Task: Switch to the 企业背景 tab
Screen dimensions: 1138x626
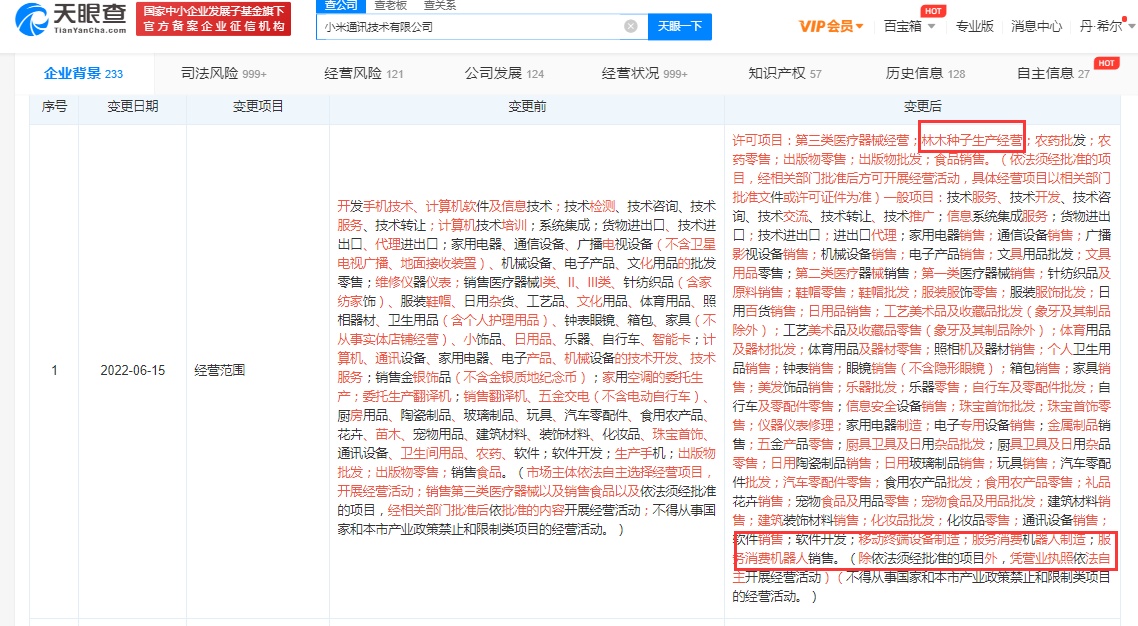Action: (x=83, y=73)
